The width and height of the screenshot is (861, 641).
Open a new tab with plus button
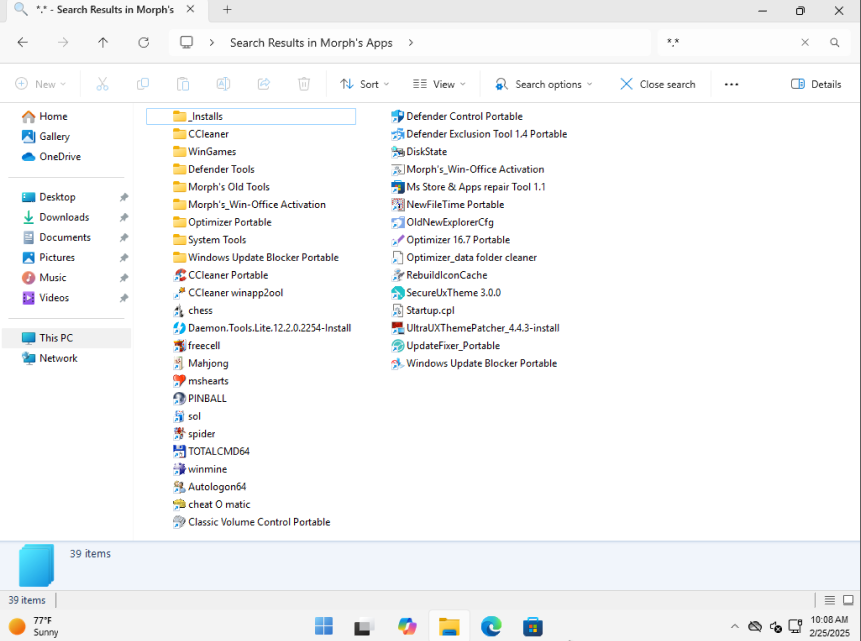coord(227,9)
